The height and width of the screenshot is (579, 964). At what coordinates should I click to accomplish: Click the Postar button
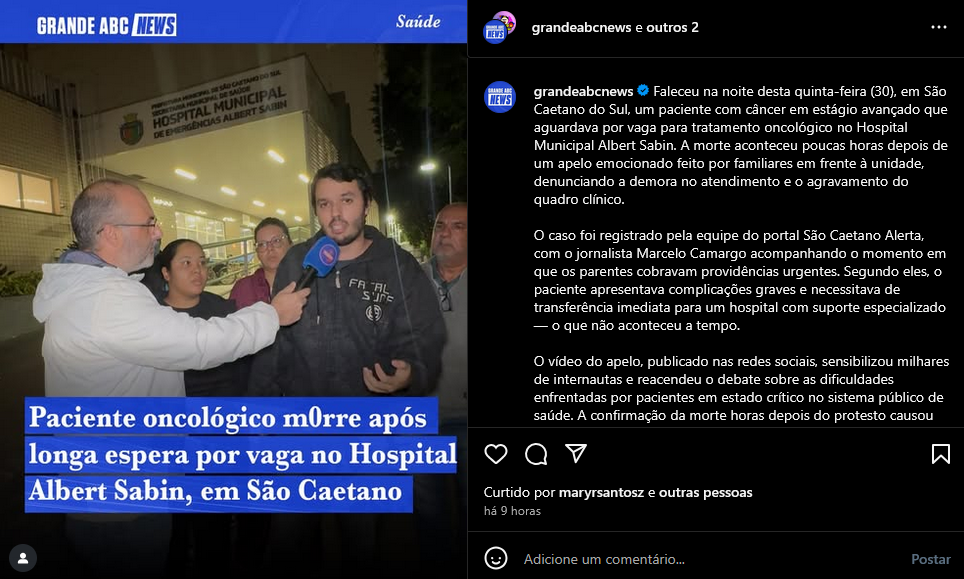(x=930, y=559)
